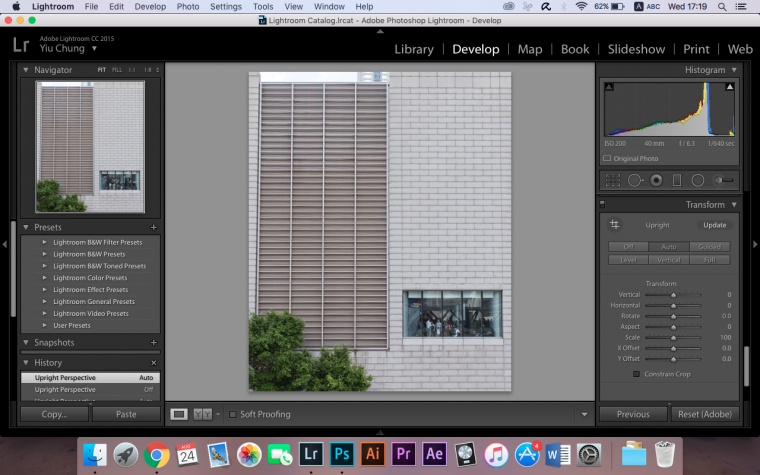This screenshot has width=760, height=475.
Task: Toggle shadow clipping indicator in histogram
Action: tap(609, 87)
